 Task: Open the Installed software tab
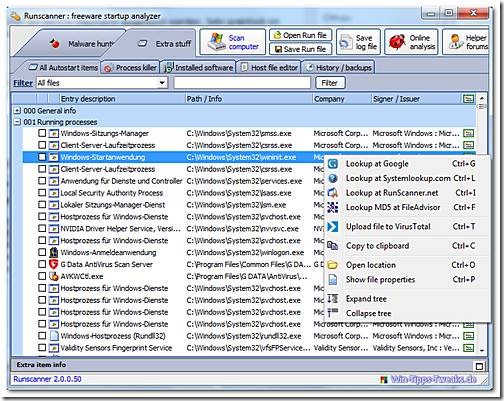[x=198, y=68]
